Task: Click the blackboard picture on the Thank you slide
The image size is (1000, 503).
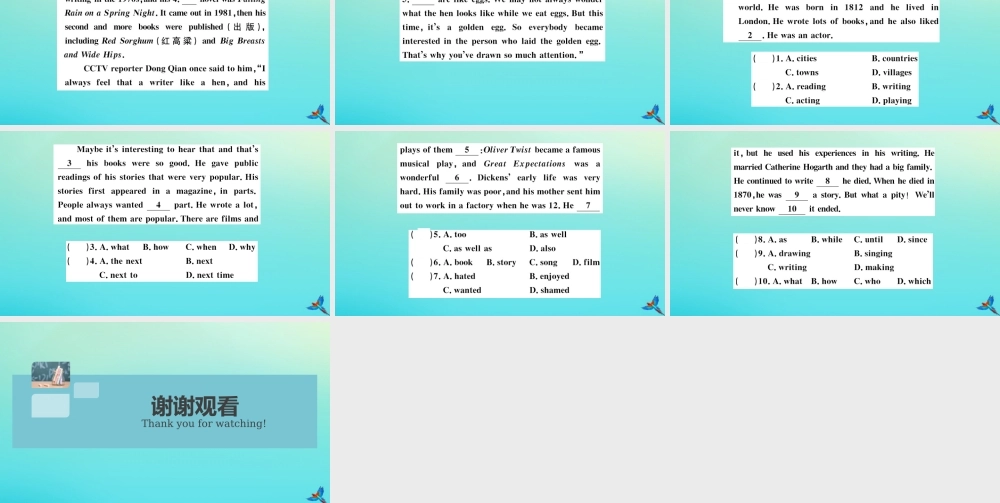Action: point(51,375)
